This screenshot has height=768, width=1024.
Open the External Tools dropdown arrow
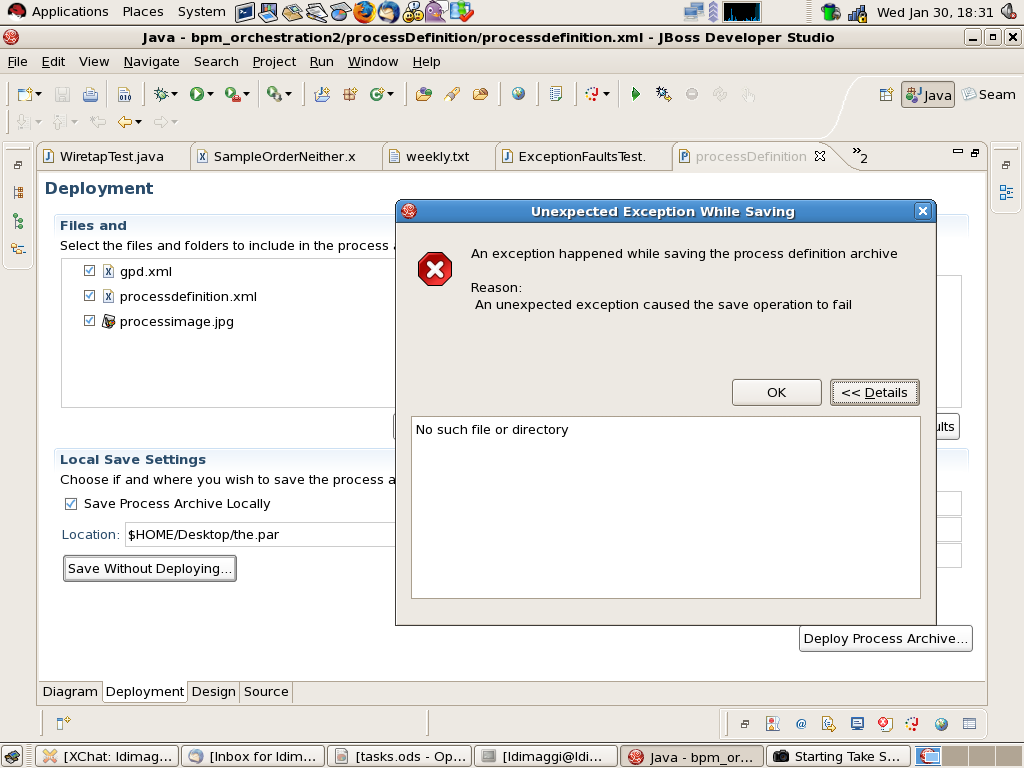coord(288,95)
